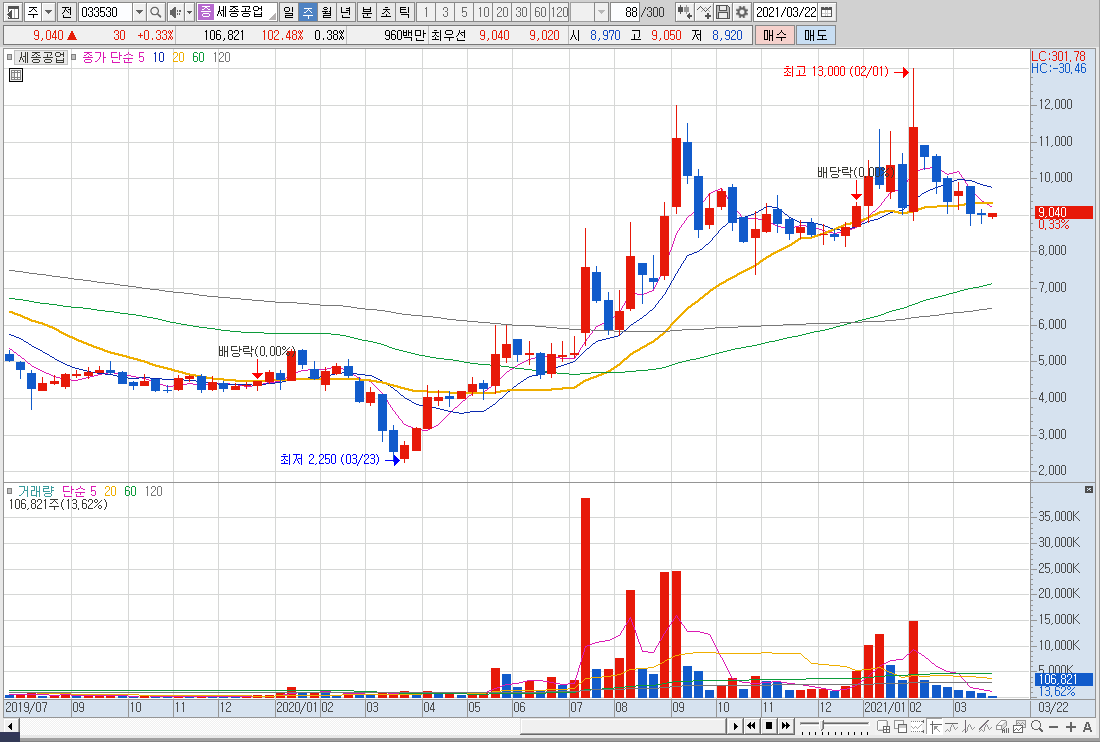The height and width of the screenshot is (742, 1100).
Task: Choose the 60 interval button
Action: click(x=540, y=12)
